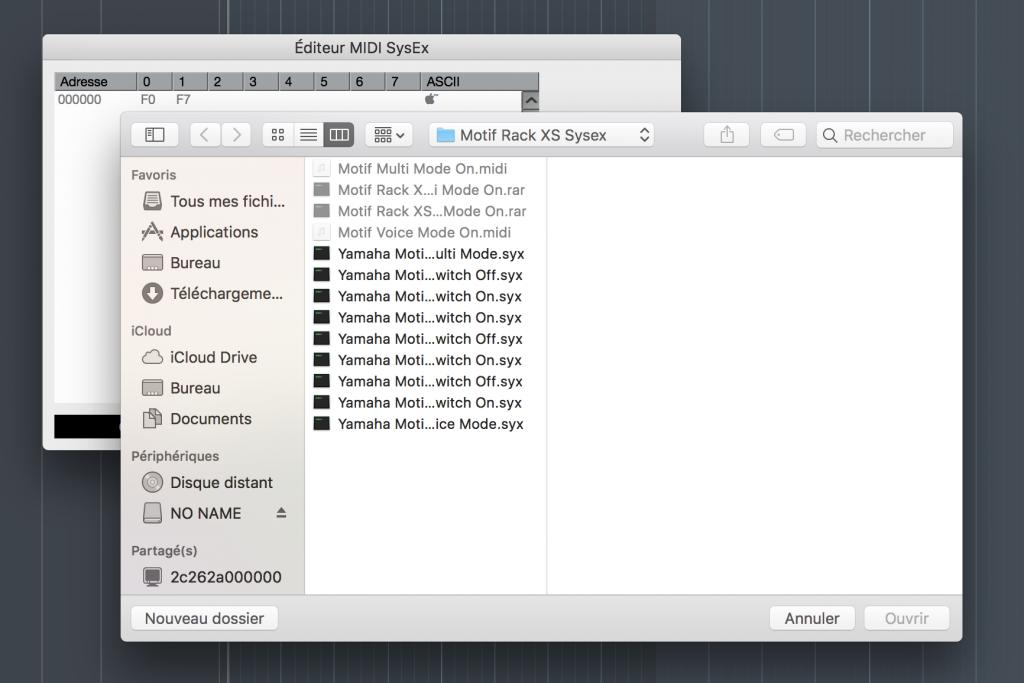Click the Bureau icon under Favoris
The image size is (1024, 683).
coord(152,262)
